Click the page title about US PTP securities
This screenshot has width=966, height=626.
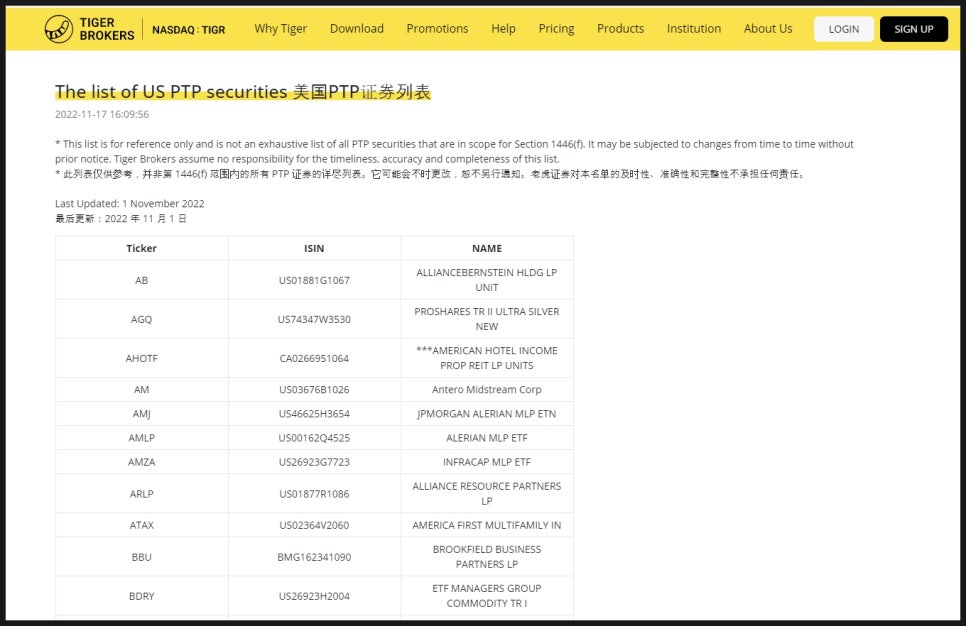pyautogui.click(x=243, y=92)
